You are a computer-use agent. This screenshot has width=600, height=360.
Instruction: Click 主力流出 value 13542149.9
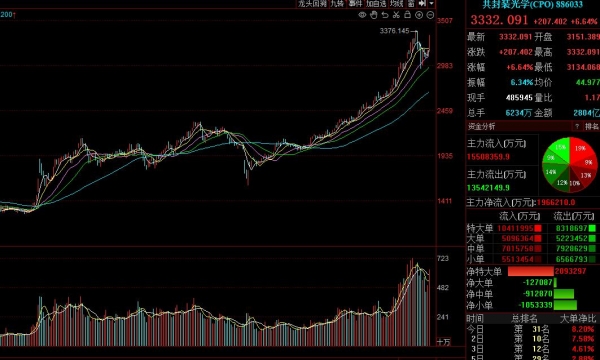[488, 187]
